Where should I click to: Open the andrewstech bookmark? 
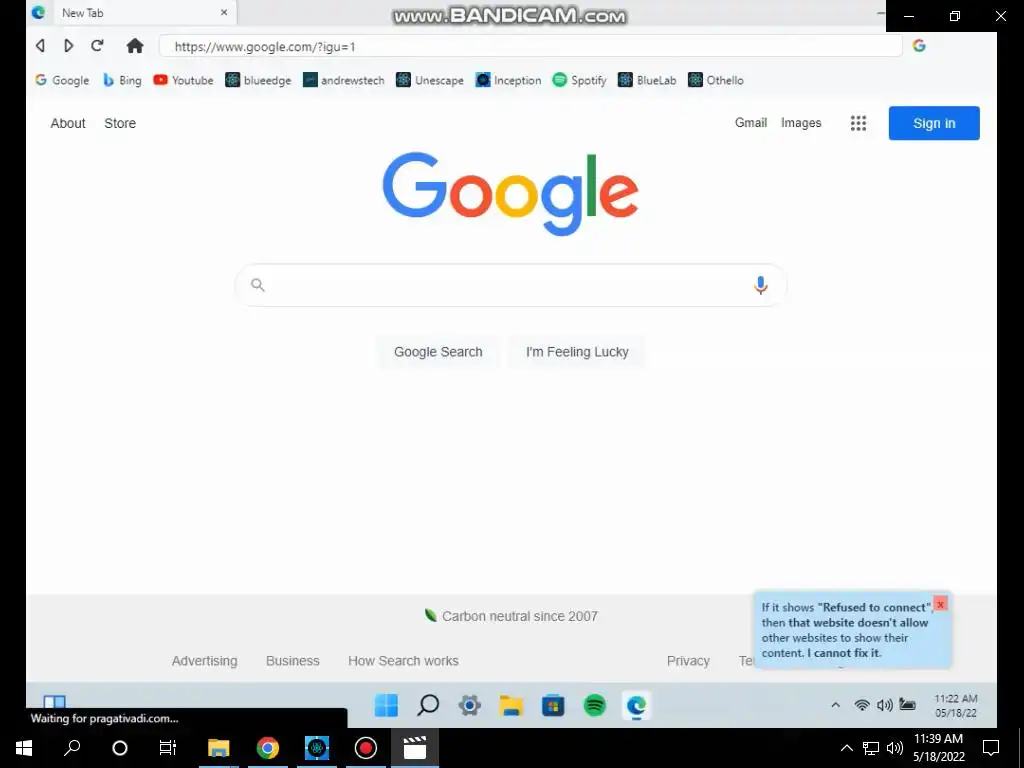(344, 80)
